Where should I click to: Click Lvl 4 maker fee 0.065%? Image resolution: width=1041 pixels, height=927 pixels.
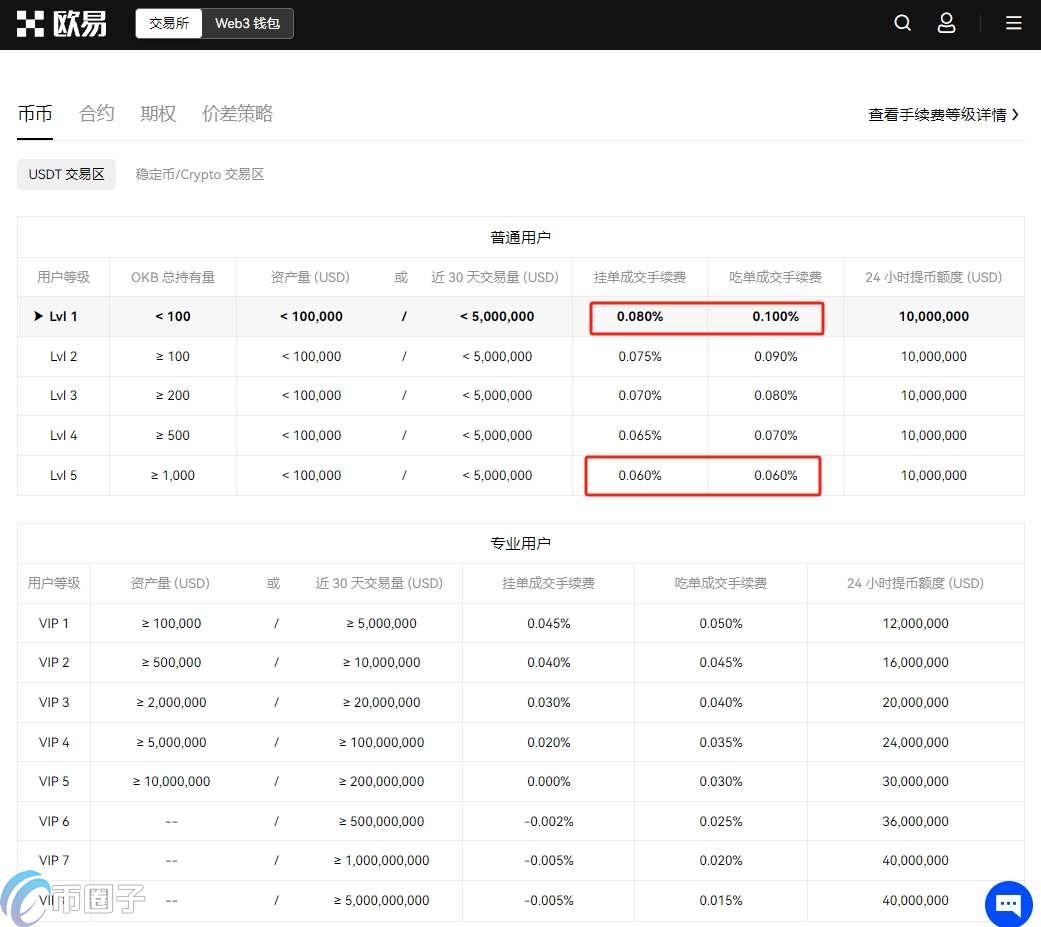click(639, 435)
